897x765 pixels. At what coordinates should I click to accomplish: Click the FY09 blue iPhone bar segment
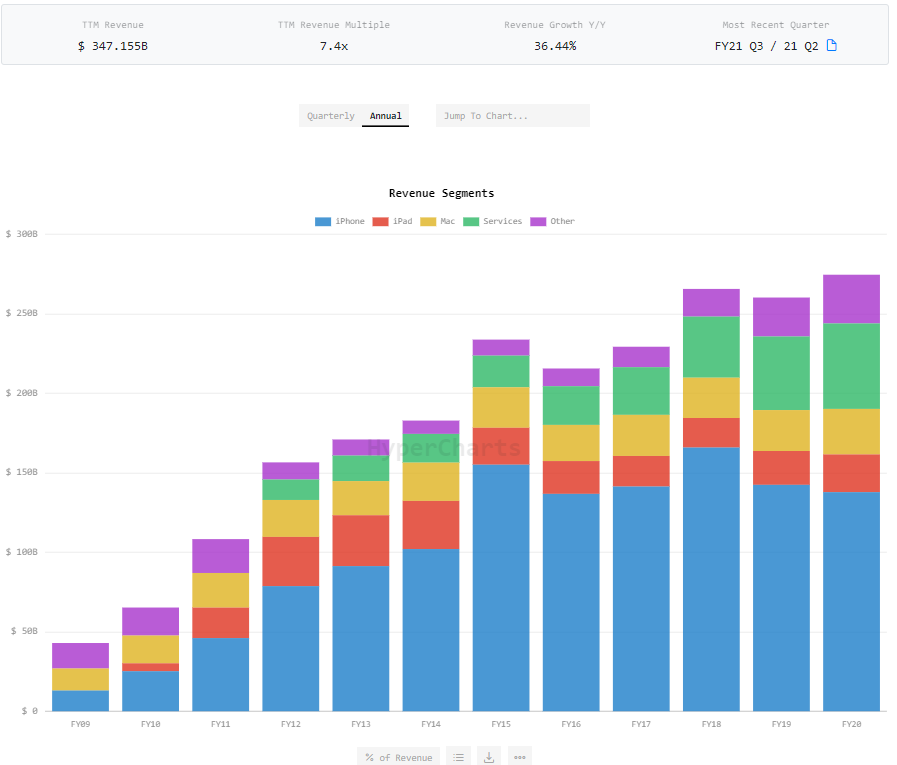point(81,700)
